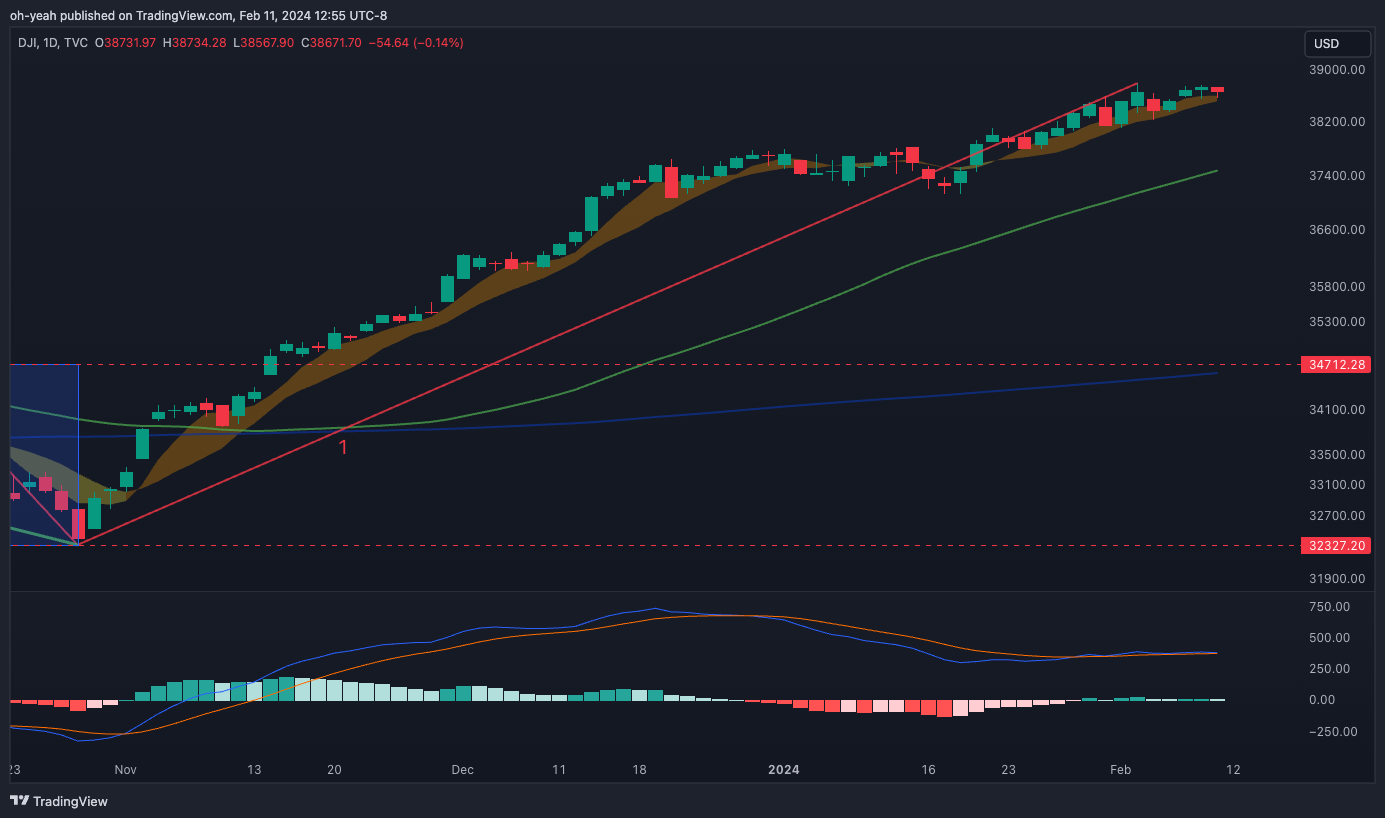Select the 1D interval label in legend
1385x818 pixels.
pyautogui.click(x=51, y=43)
